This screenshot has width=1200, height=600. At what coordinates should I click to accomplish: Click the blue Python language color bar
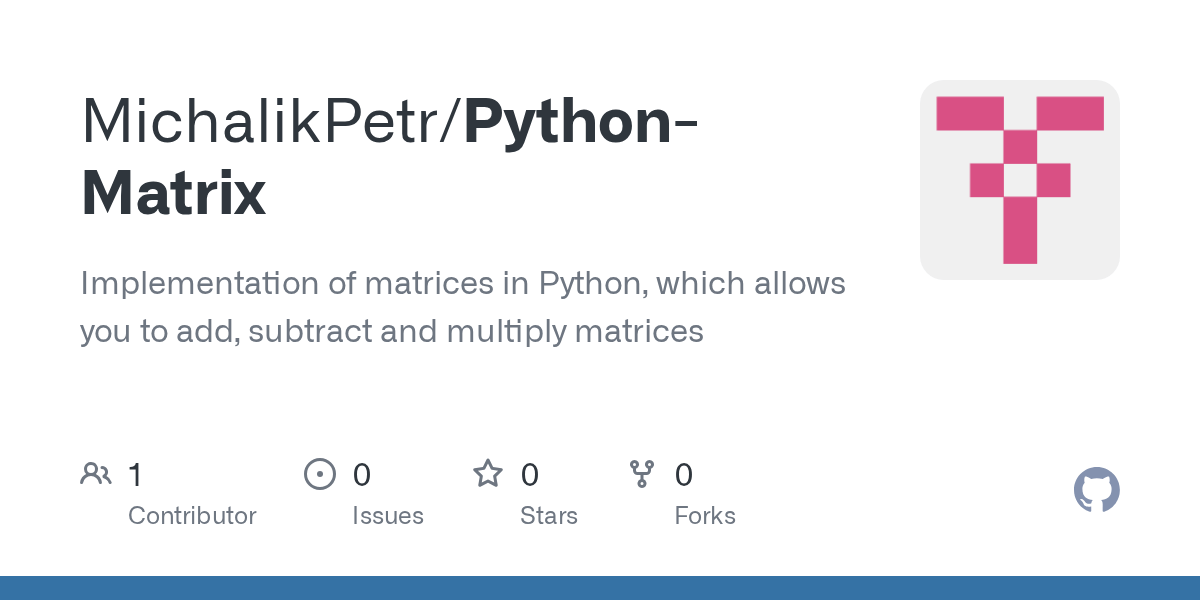coord(600,588)
